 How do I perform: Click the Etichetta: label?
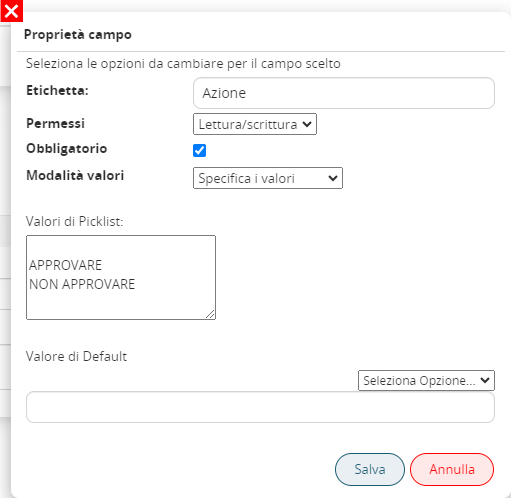point(57,90)
